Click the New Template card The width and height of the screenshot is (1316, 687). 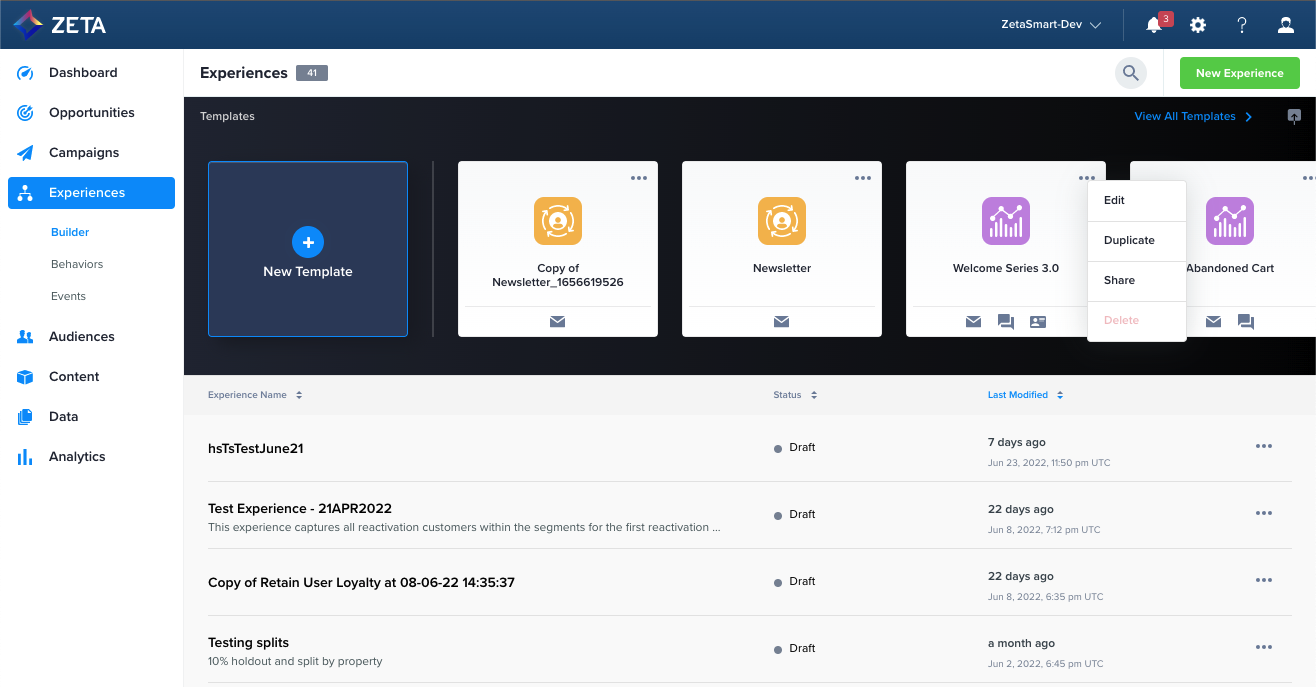click(308, 249)
